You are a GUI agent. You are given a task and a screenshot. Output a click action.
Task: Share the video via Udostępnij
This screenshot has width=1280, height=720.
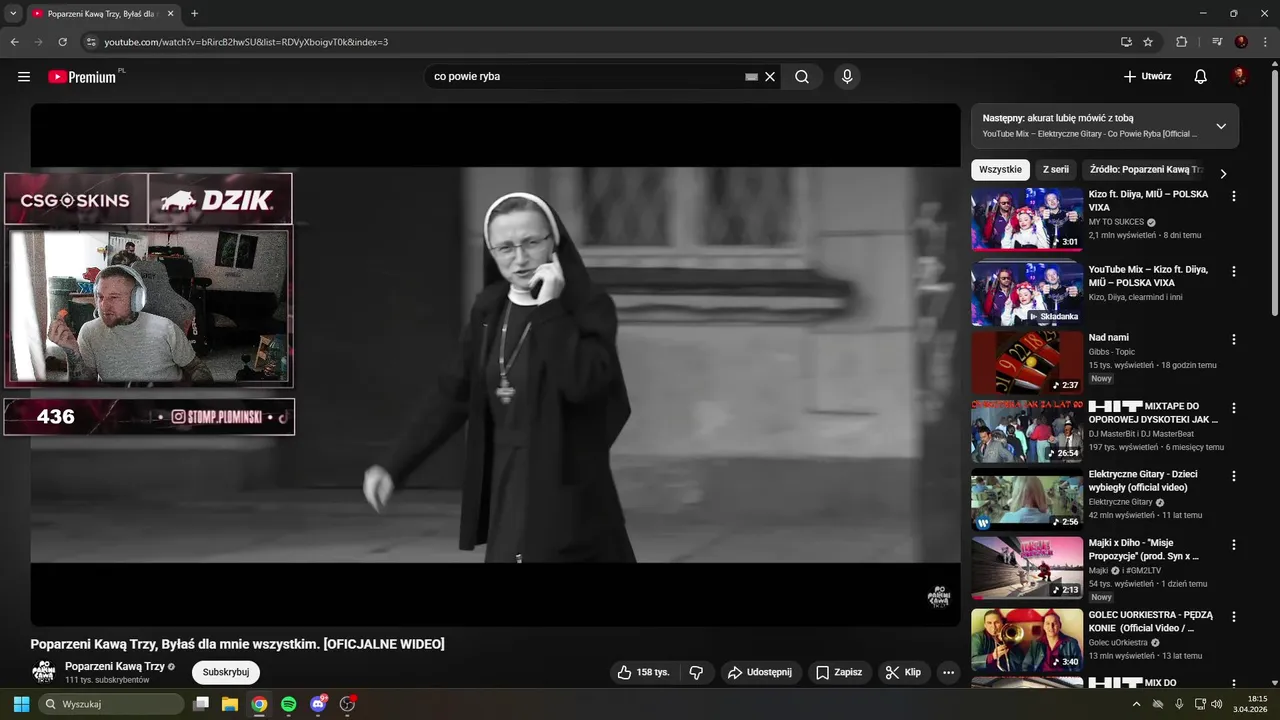pyautogui.click(x=759, y=672)
